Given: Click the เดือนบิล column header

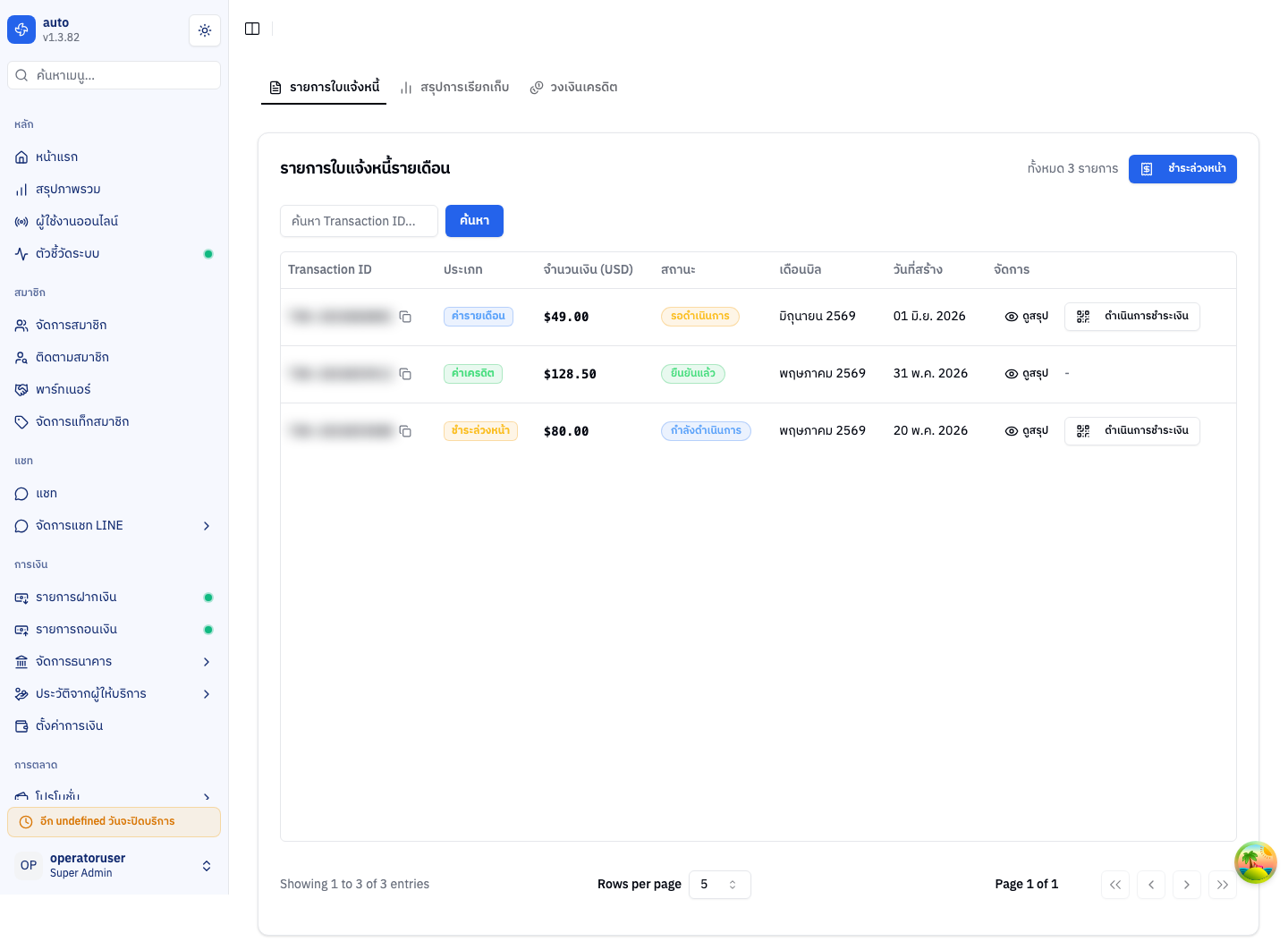Looking at the screenshot, I should 801,270.
